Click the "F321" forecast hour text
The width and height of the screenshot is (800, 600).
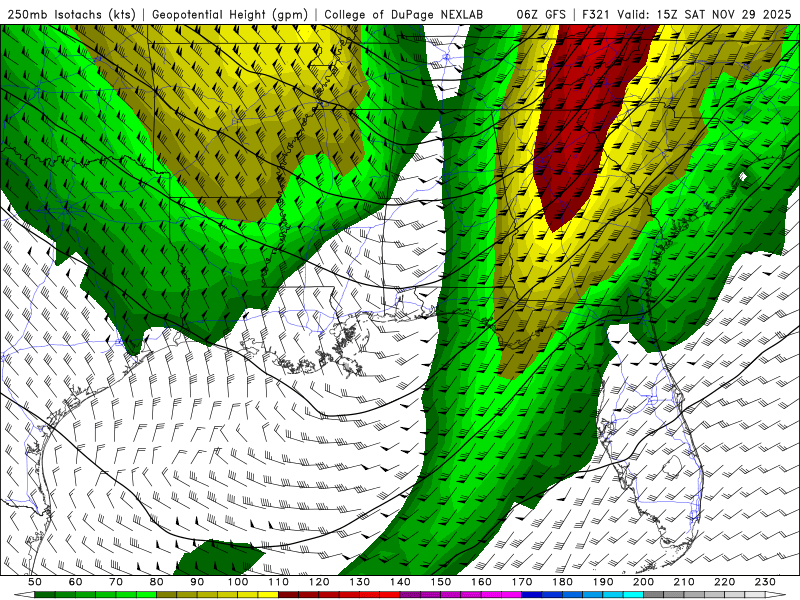tap(596, 15)
